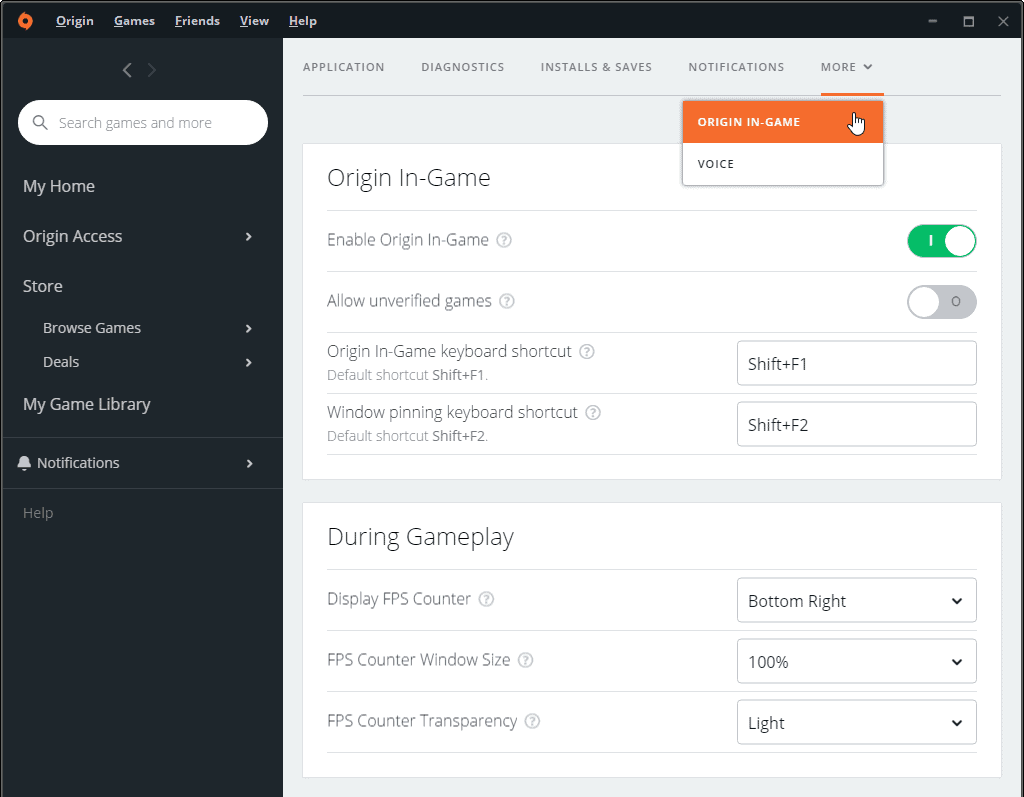Click the search magnifier icon
This screenshot has width=1024, height=797.
(40, 123)
